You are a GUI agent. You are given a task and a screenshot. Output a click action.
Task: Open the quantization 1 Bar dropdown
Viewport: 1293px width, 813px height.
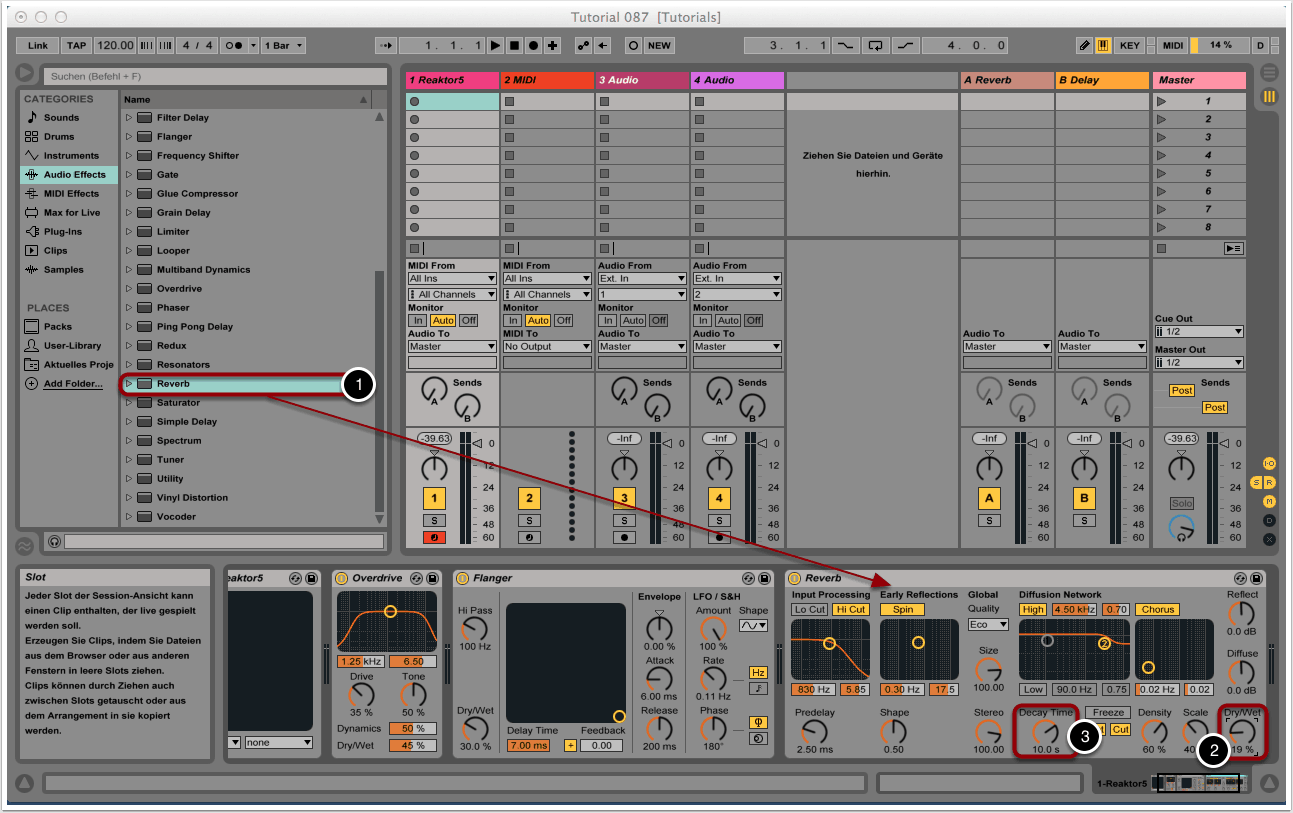[x=284, y=46]
